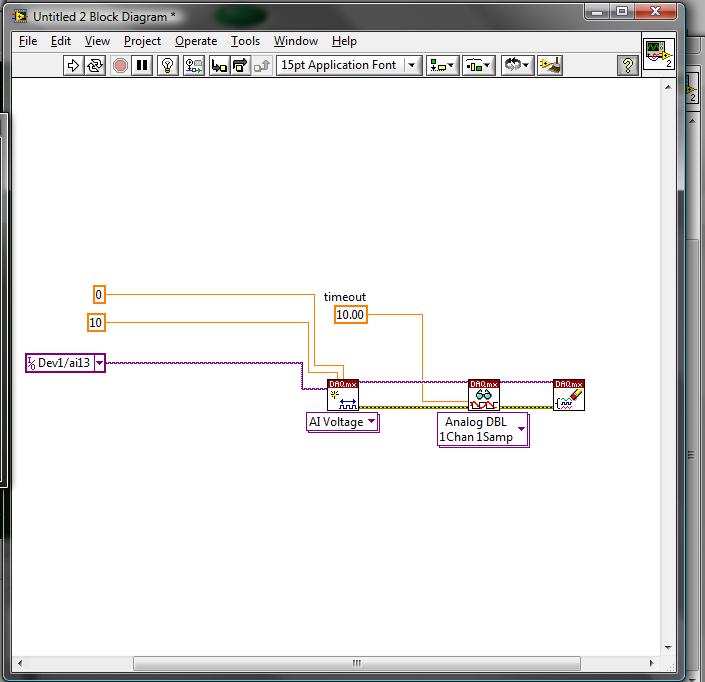The image size is (705, 682).
Task: Click the Pause button
Action: pyautogui.click(x=142, y=66)
